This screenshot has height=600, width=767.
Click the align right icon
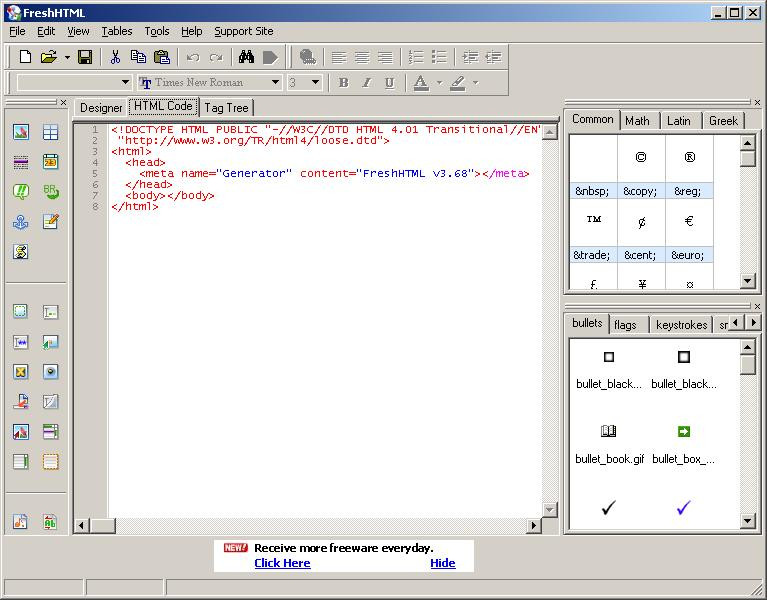pyautogui.click(x=385, y=57)
